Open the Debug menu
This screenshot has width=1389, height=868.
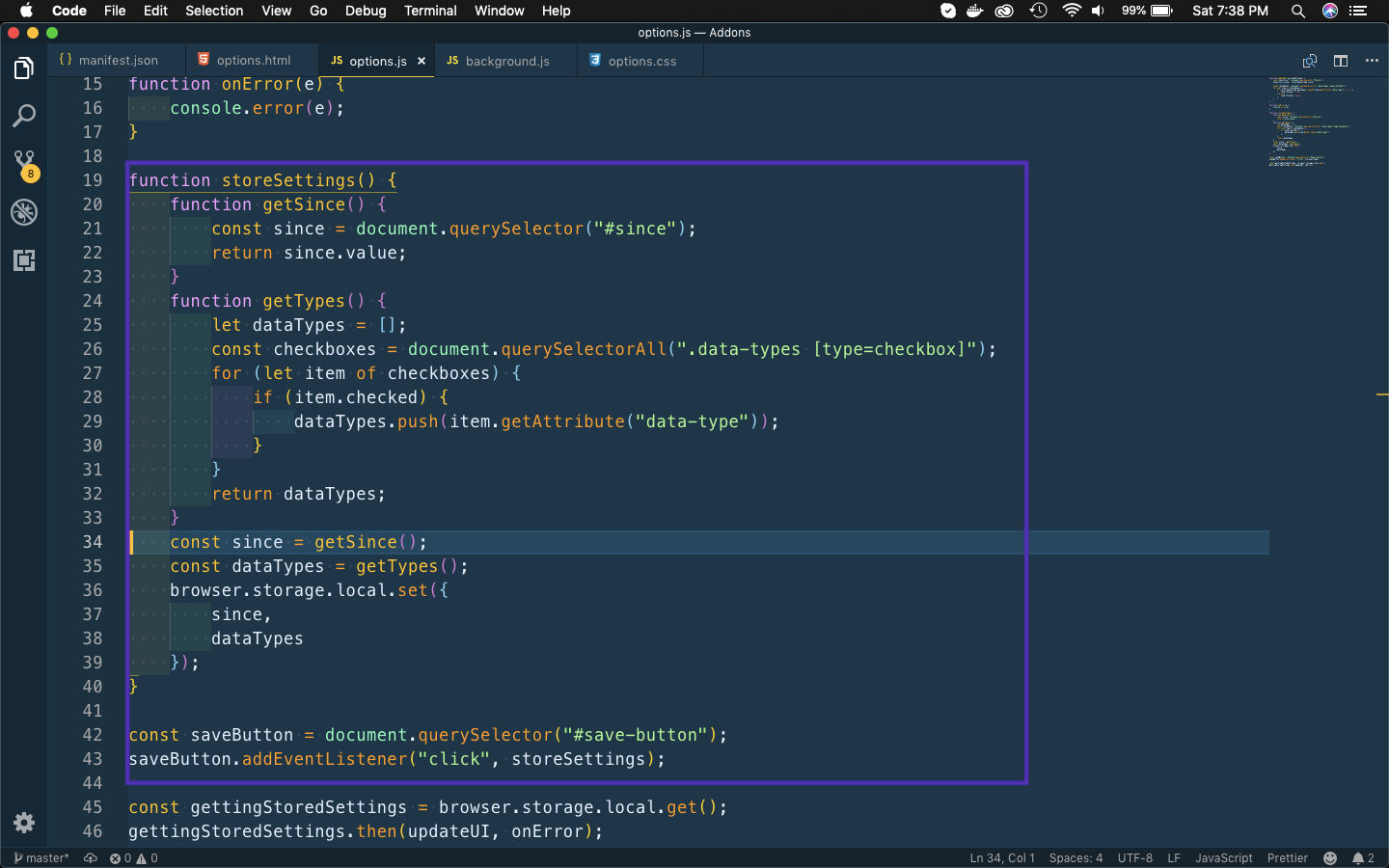[366, 11]
